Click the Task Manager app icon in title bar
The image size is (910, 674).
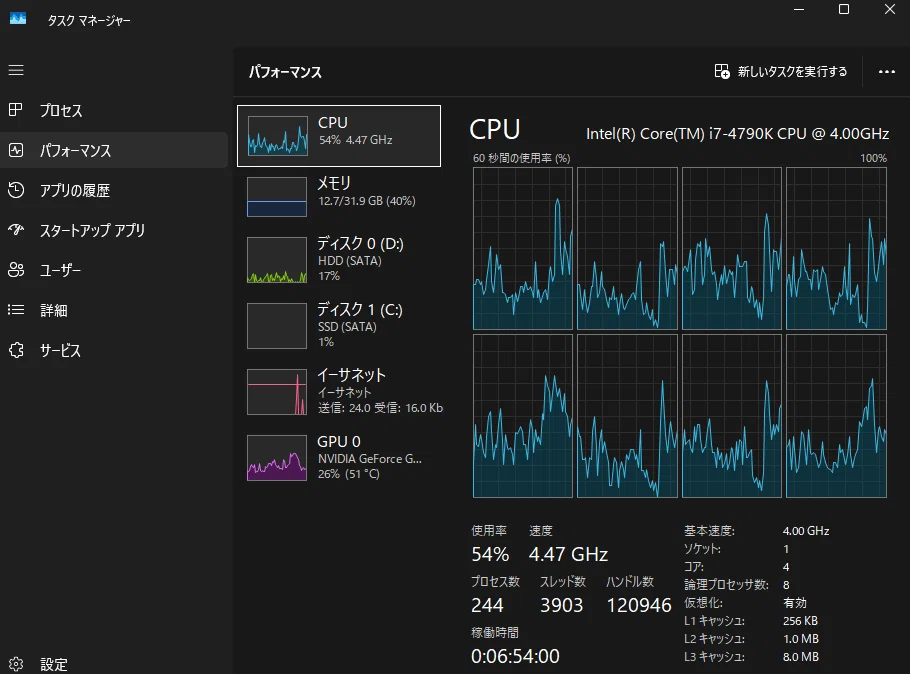(18, 19)
